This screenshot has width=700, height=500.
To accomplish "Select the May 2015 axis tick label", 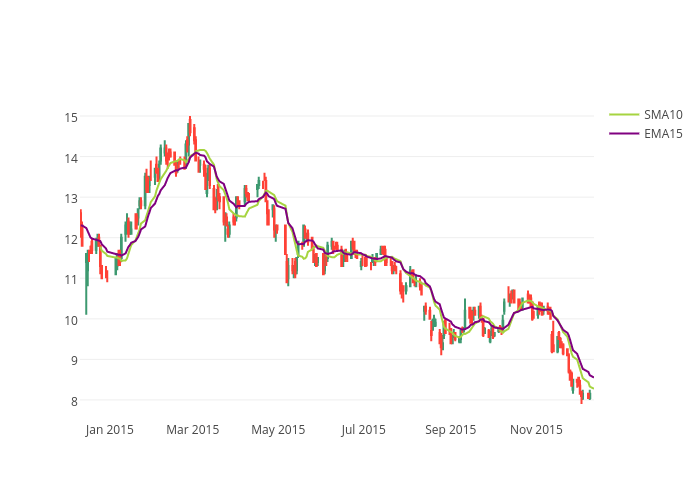I will click(278, 430).
